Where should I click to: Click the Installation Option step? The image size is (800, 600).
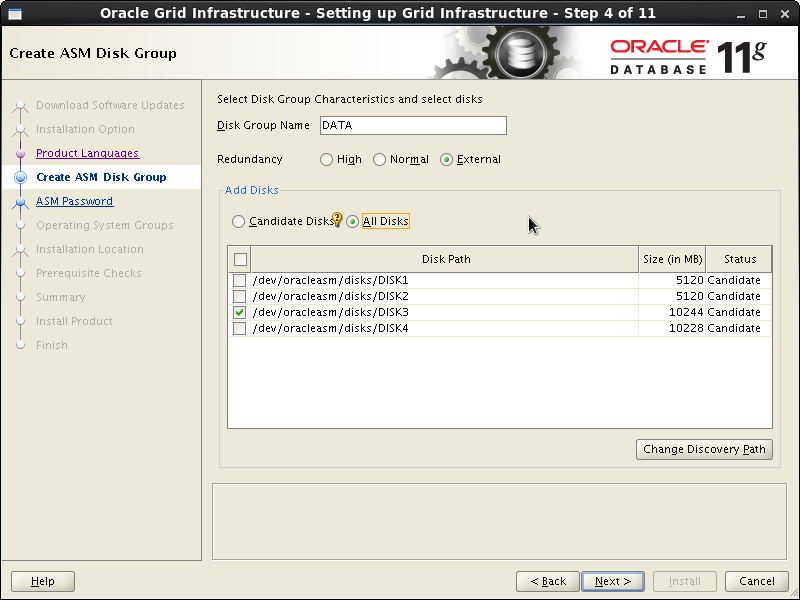[x=85, y=129]
